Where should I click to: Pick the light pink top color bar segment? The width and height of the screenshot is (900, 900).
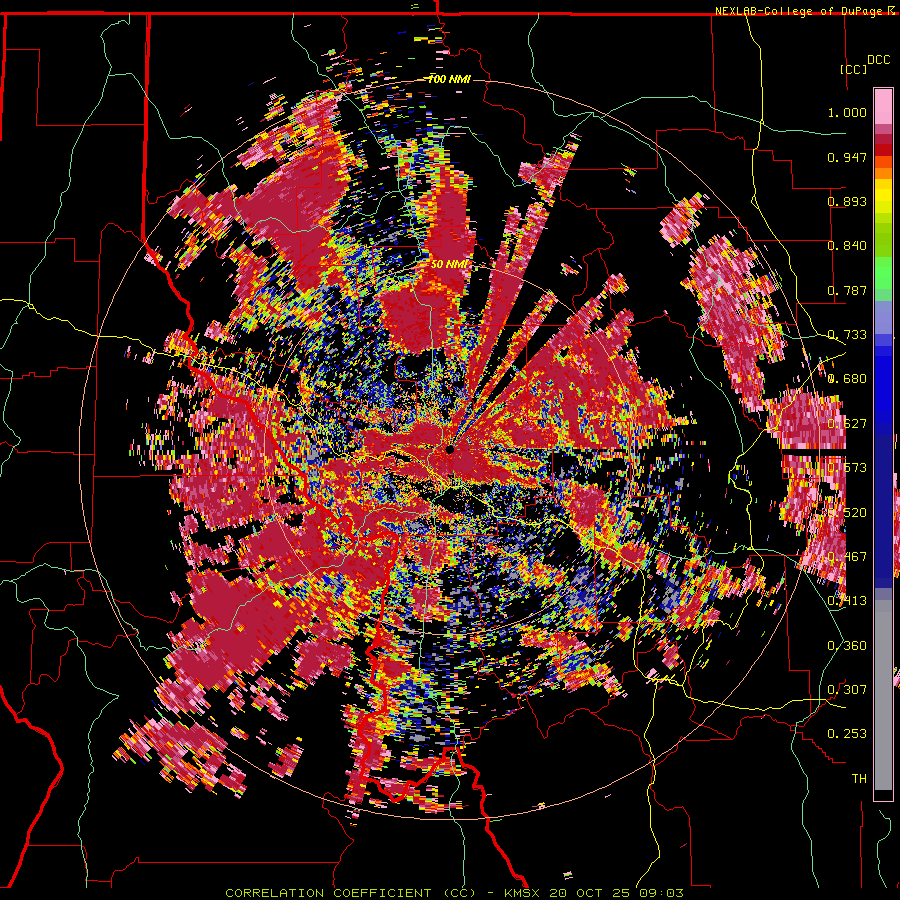click(x=883, y=106)
